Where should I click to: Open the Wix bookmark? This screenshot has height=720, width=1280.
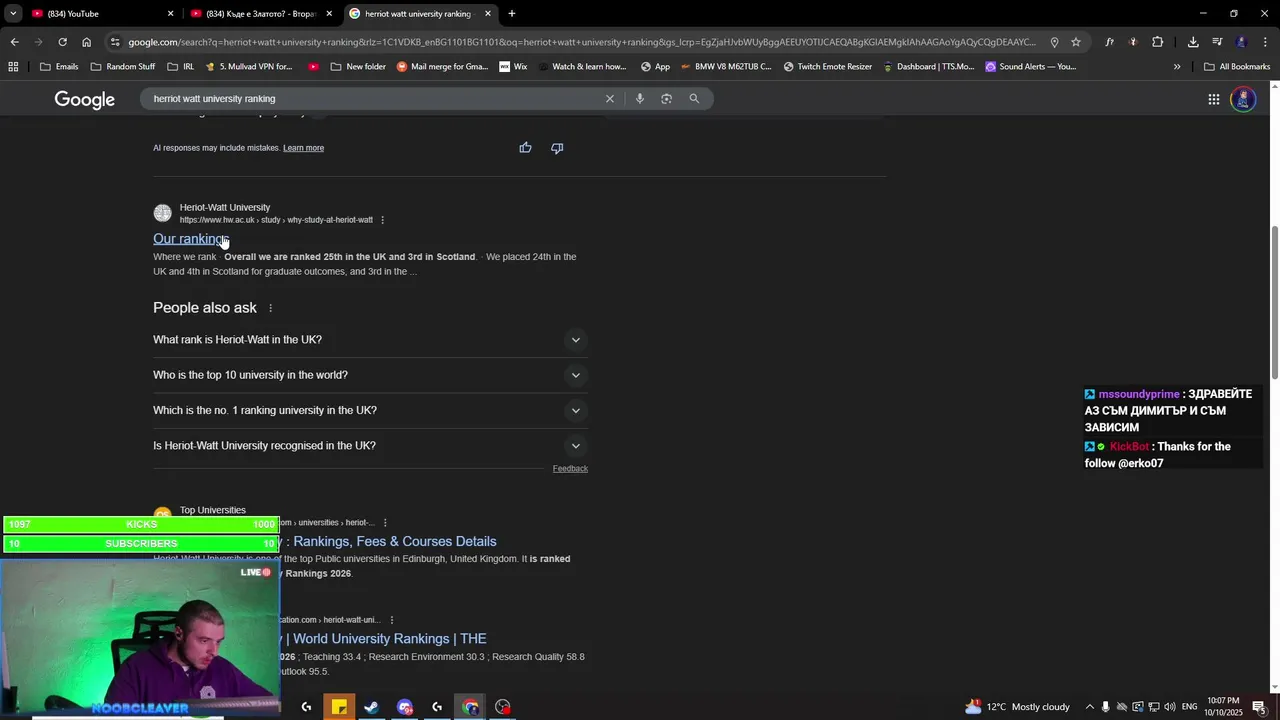[513, 67]
